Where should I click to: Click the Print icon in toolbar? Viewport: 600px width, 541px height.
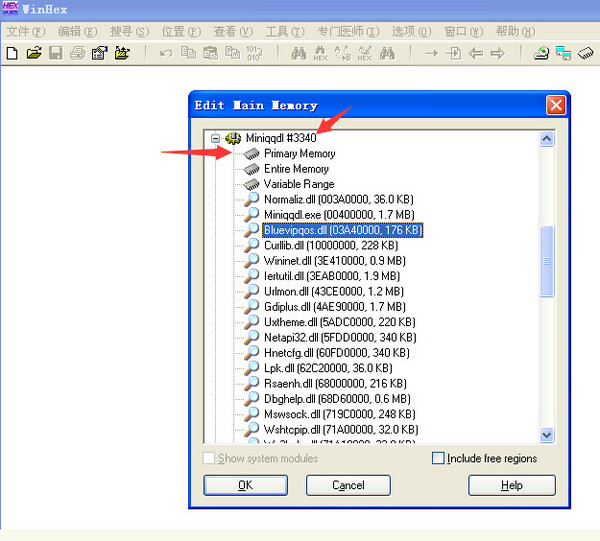click(x=78, y=53)
